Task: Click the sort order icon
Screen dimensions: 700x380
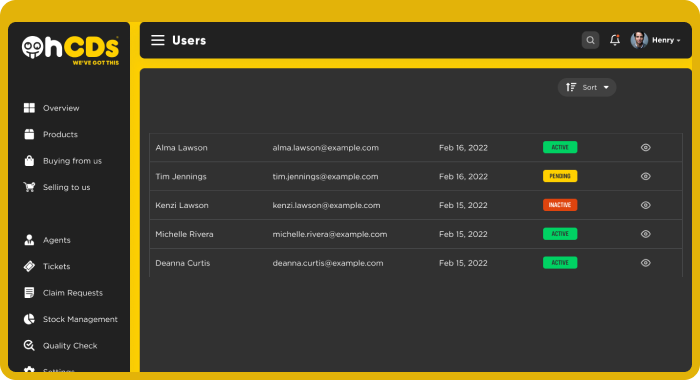Action: pos(571,87)
